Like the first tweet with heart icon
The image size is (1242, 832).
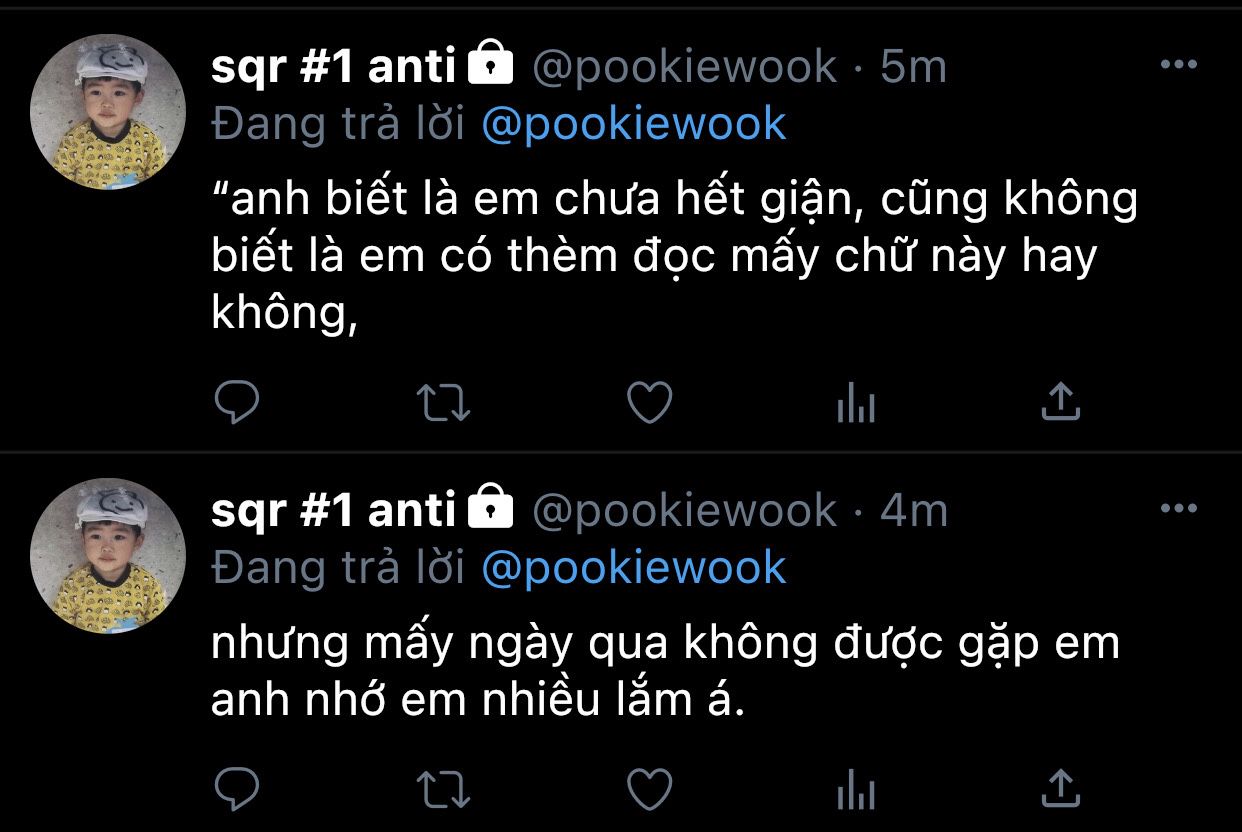[x=650, y=402]
